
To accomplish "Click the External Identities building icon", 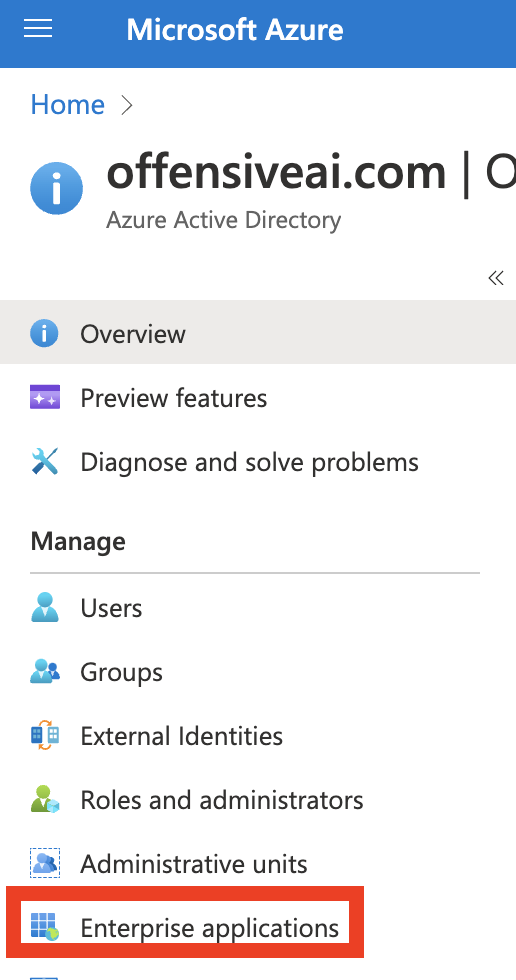I will point(44,736).
